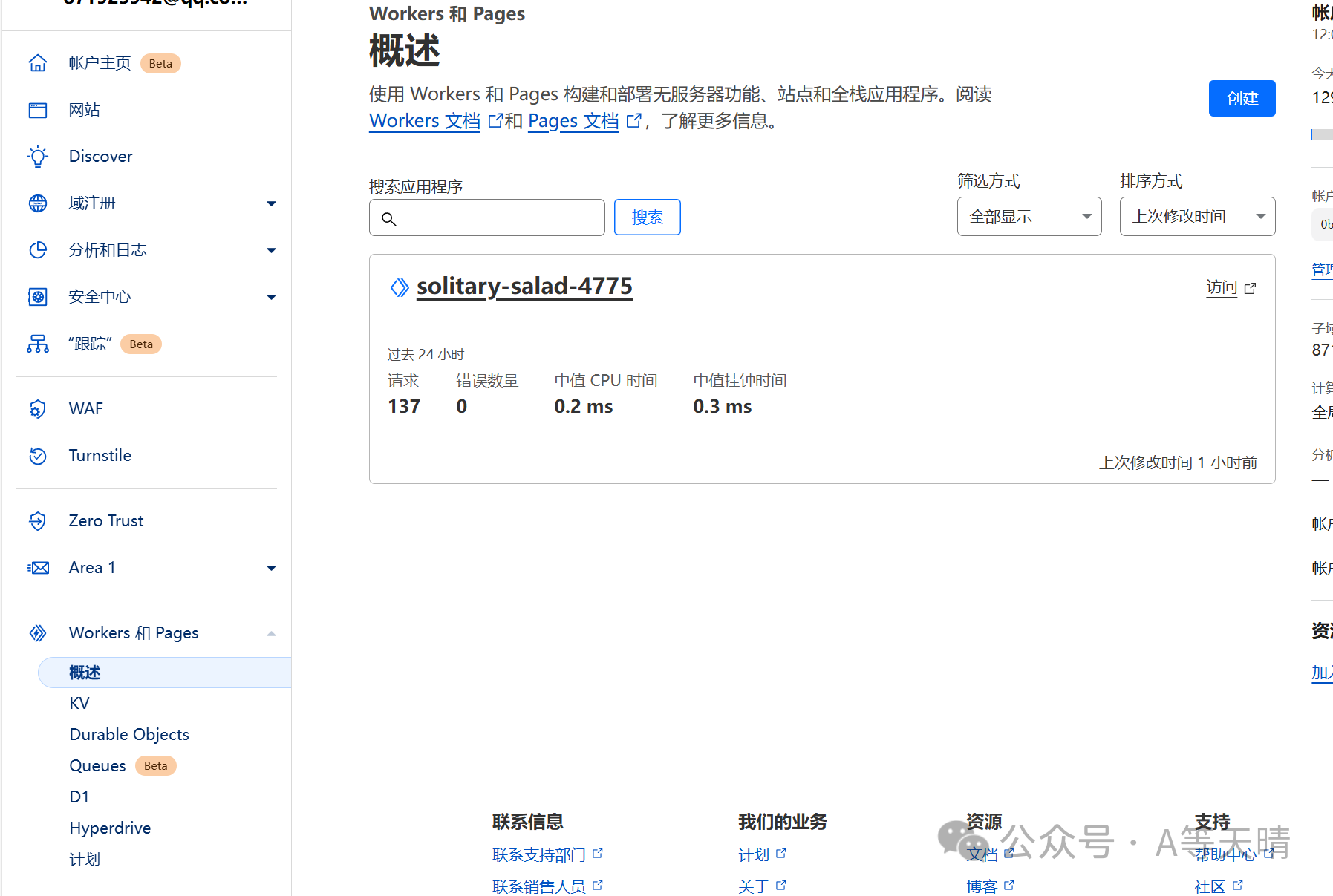The height and width of the screenshot is (896, 1333).
Task: Open Zero Trust in sidebar
Action: pyautogui.click(x=105, y=521)
